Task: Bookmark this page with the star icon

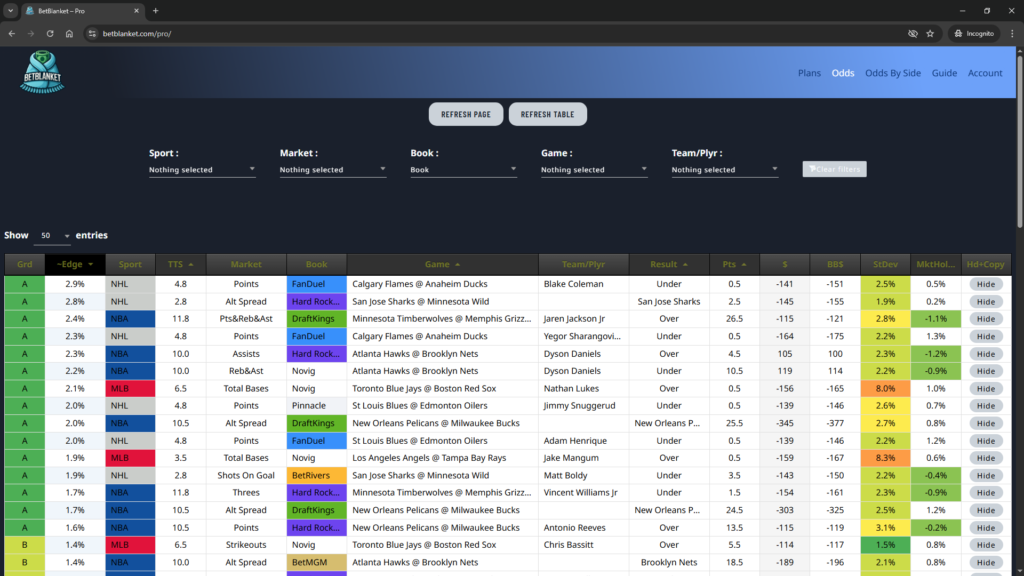Action: [x=930, y=33]
